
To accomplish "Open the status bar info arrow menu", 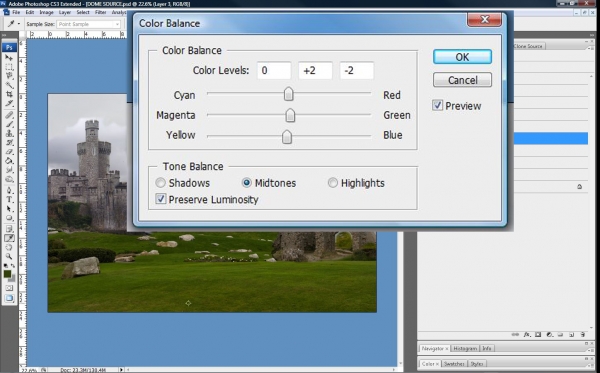I will coord(122,370).
